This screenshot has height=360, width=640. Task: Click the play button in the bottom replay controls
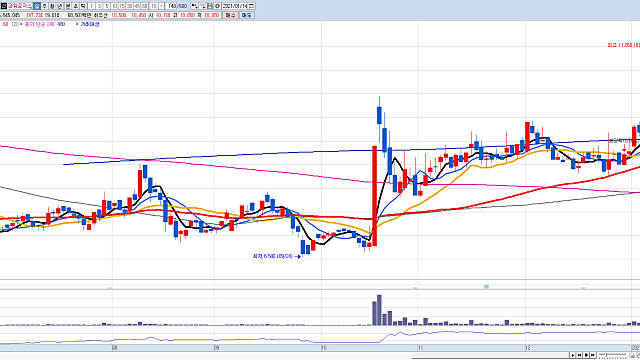click(x=573, y=355)
